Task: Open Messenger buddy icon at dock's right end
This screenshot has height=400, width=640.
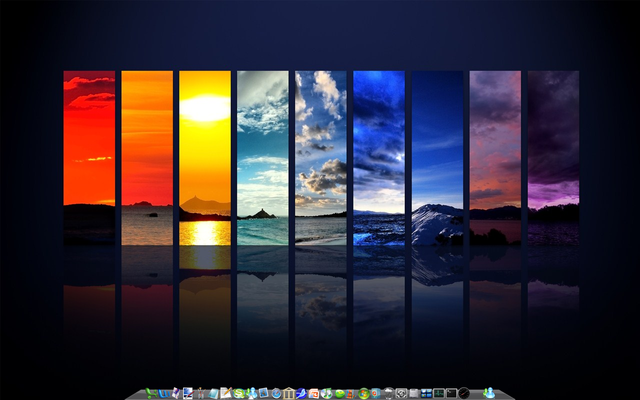Action: 489,393
